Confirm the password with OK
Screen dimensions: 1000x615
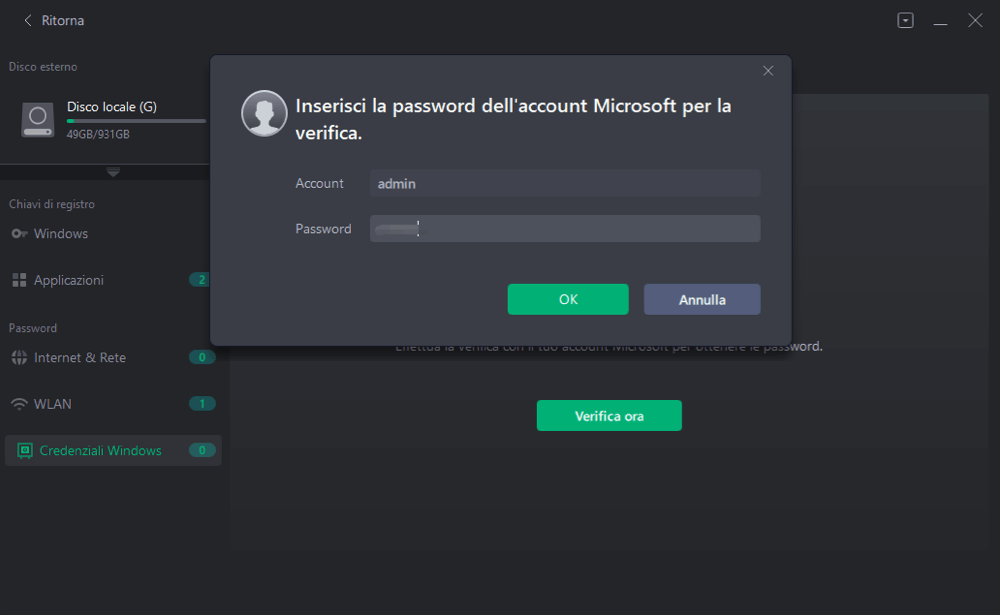pos(568,299)
